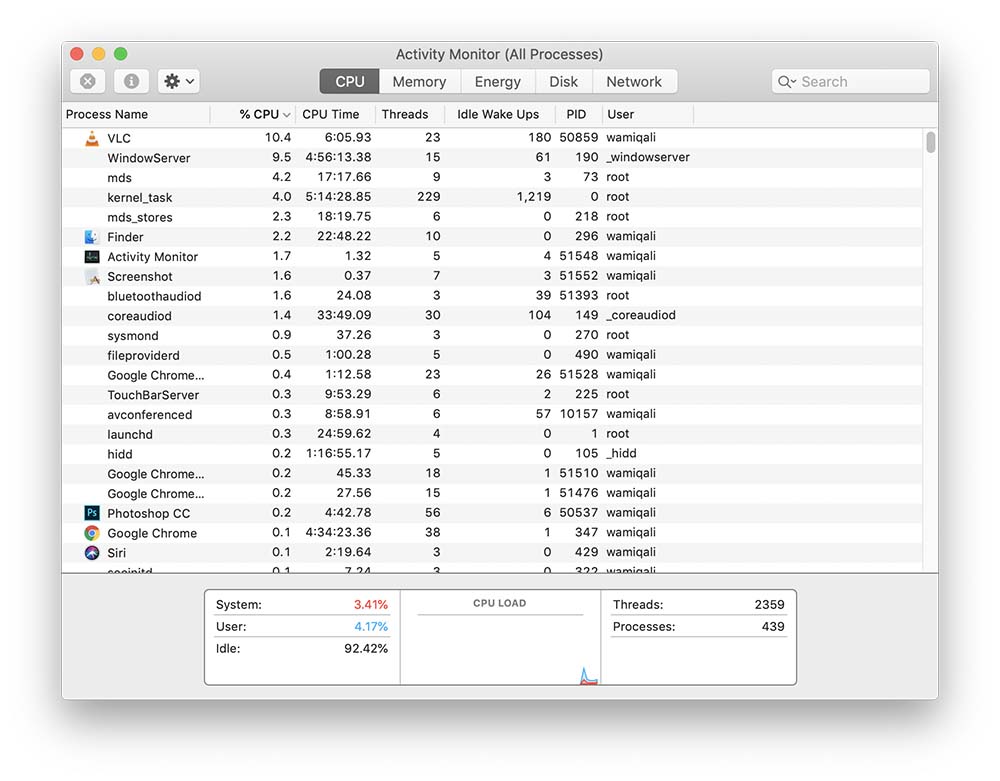Image resolution: width=1000 pixels, height=781 pixels.
Task: Click the VLC cone icon
Action: point(92,138)
